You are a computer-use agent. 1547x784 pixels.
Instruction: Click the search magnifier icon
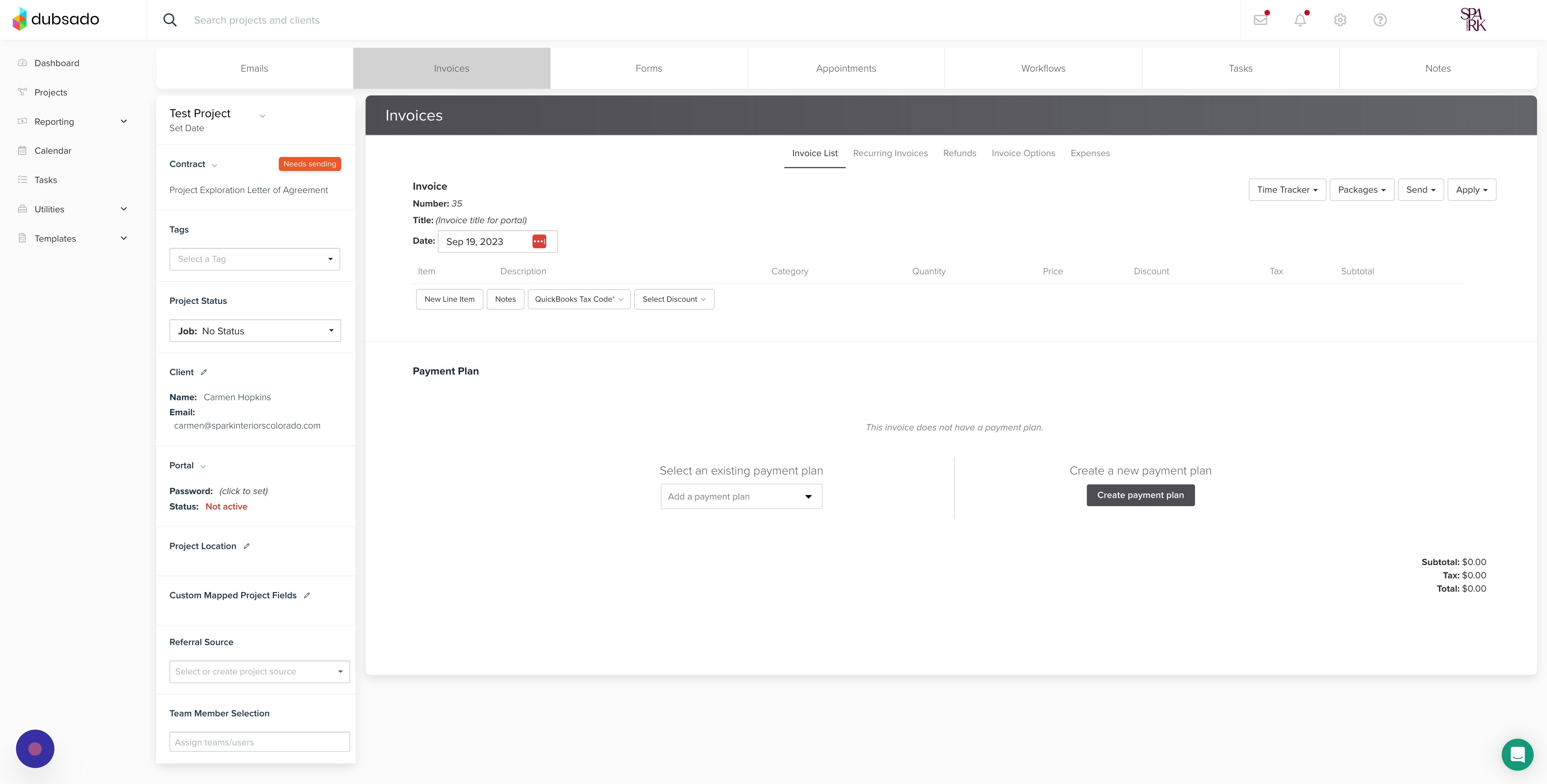[x=170, y=20]
